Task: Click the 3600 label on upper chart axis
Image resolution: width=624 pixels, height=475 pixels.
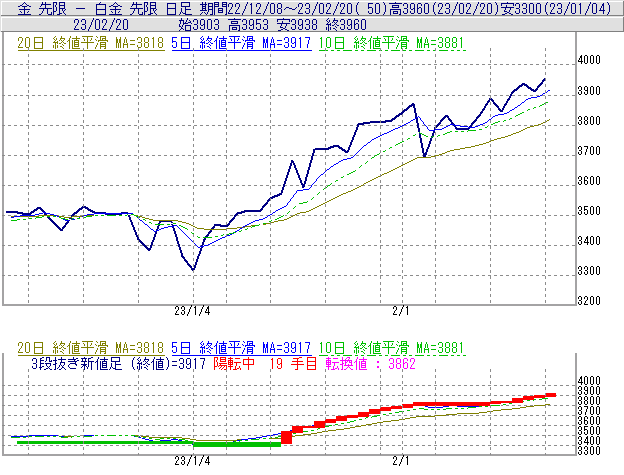Action: click(589, 181)
